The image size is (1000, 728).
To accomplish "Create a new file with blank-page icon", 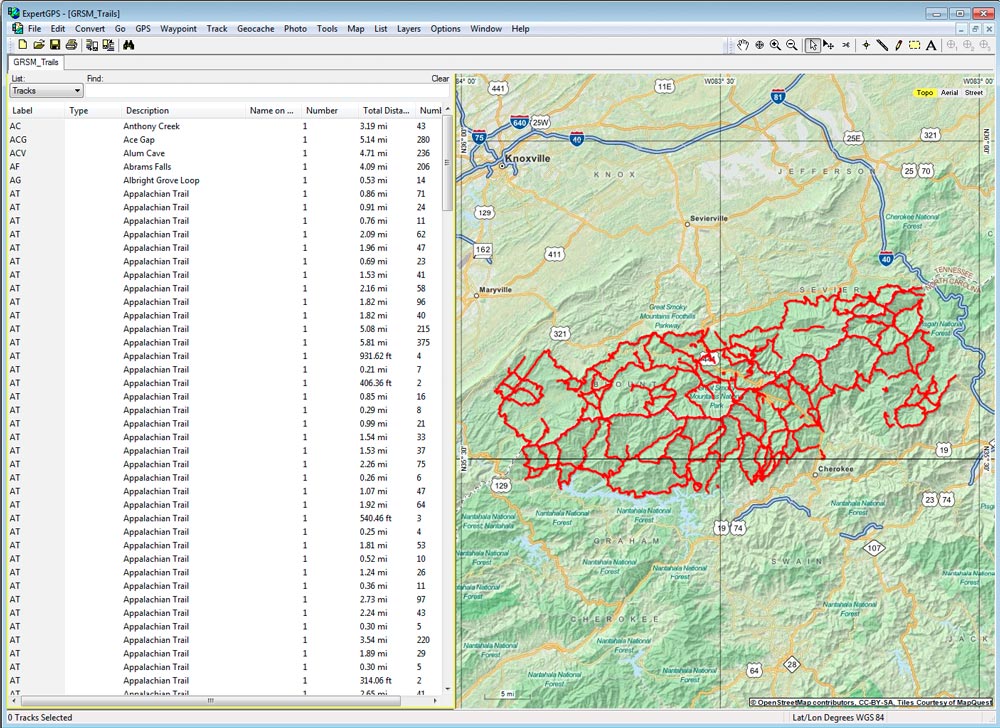I will (23, 45).
